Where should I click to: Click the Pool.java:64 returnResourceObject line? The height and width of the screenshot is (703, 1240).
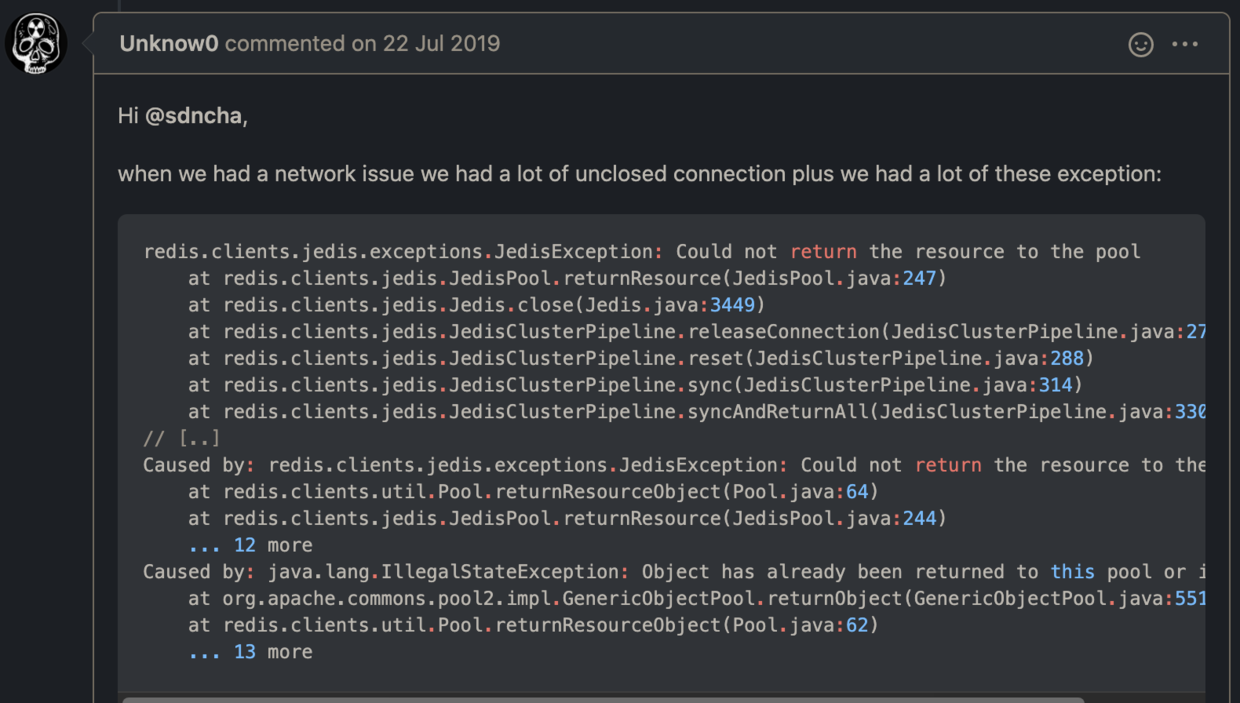[534, 492]
